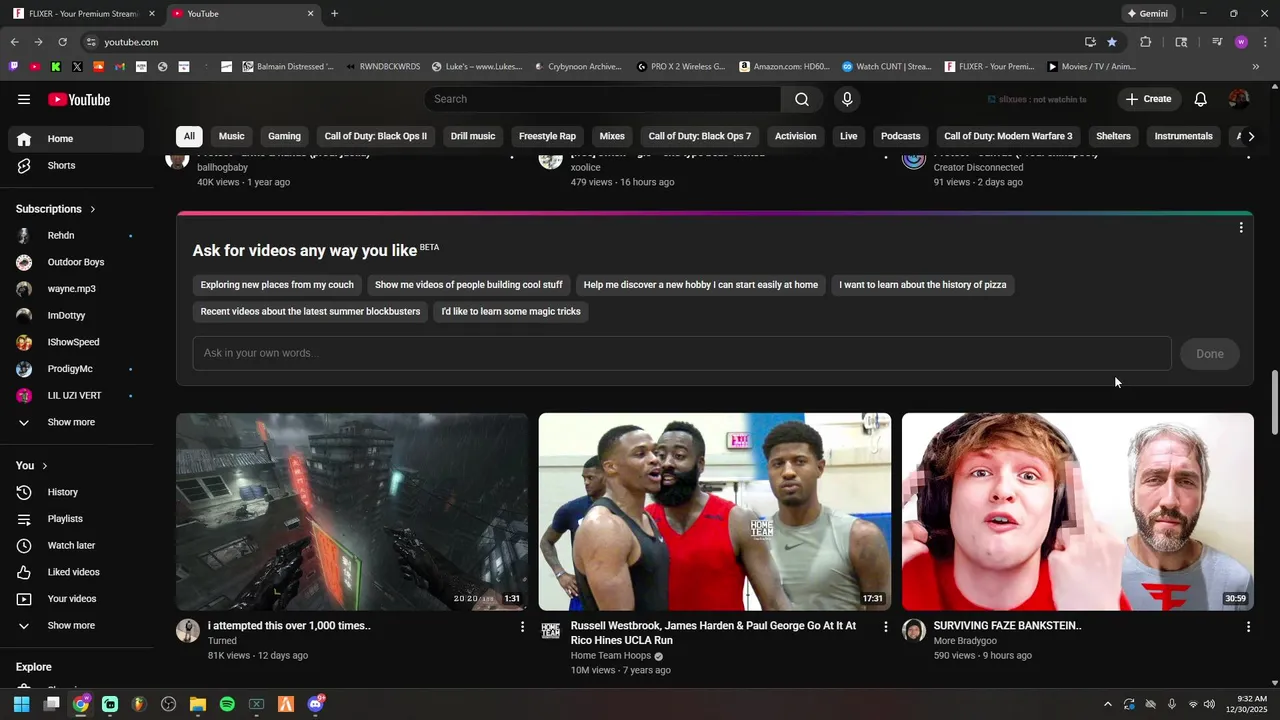Open the YouTube account avatar menu
This screenshot has width=1280, height=720.
coord(1239,99)
